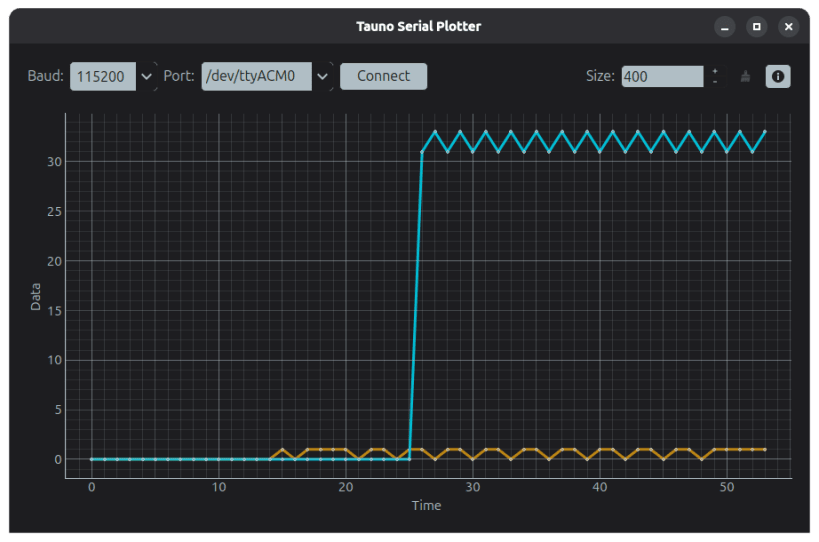819x542 pixels.
Task: Close the Tauno Serial Plotter window
Action: coord(788,26)
